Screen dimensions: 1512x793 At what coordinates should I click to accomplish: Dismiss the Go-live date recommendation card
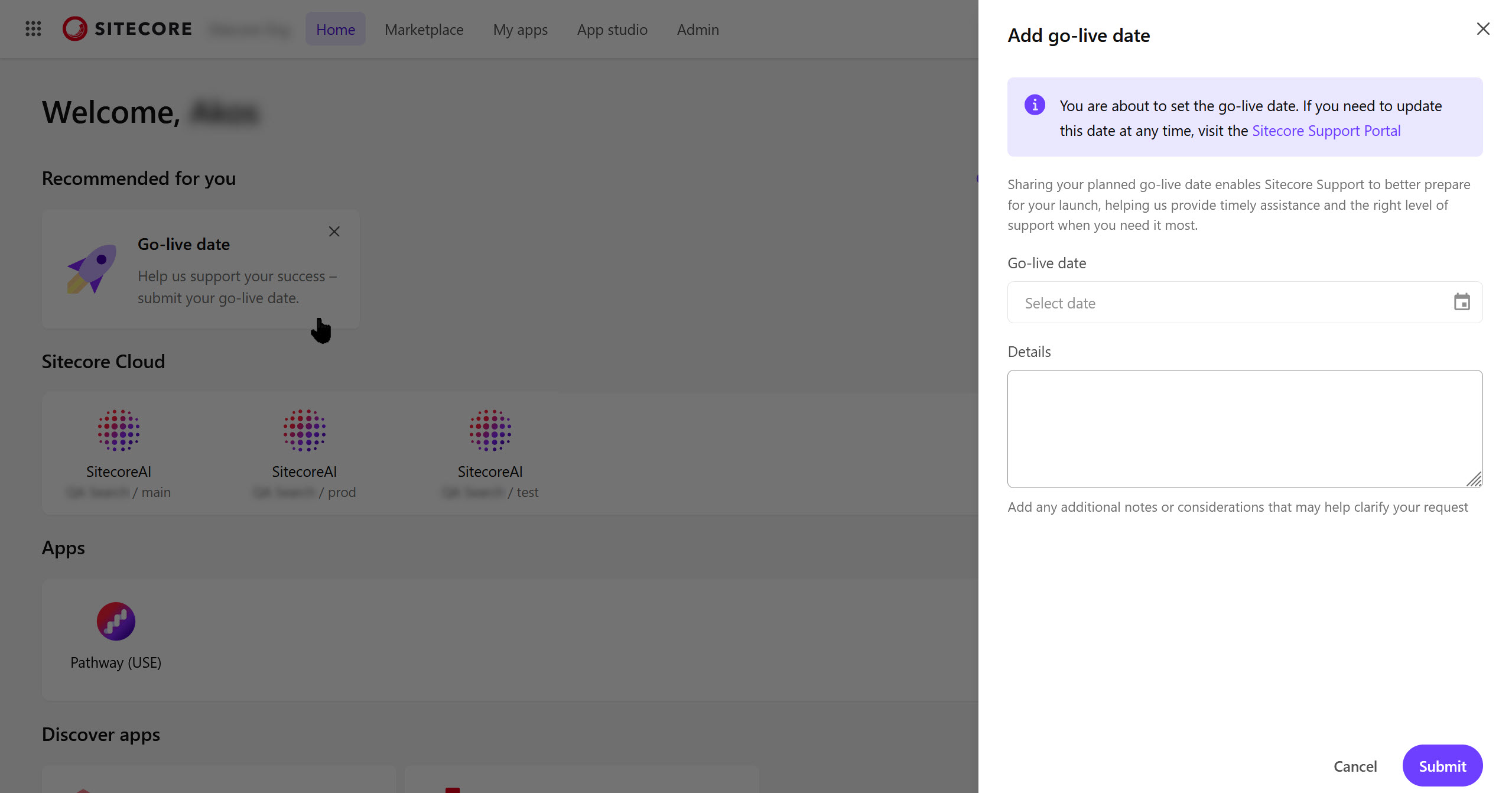coord(334,232)
